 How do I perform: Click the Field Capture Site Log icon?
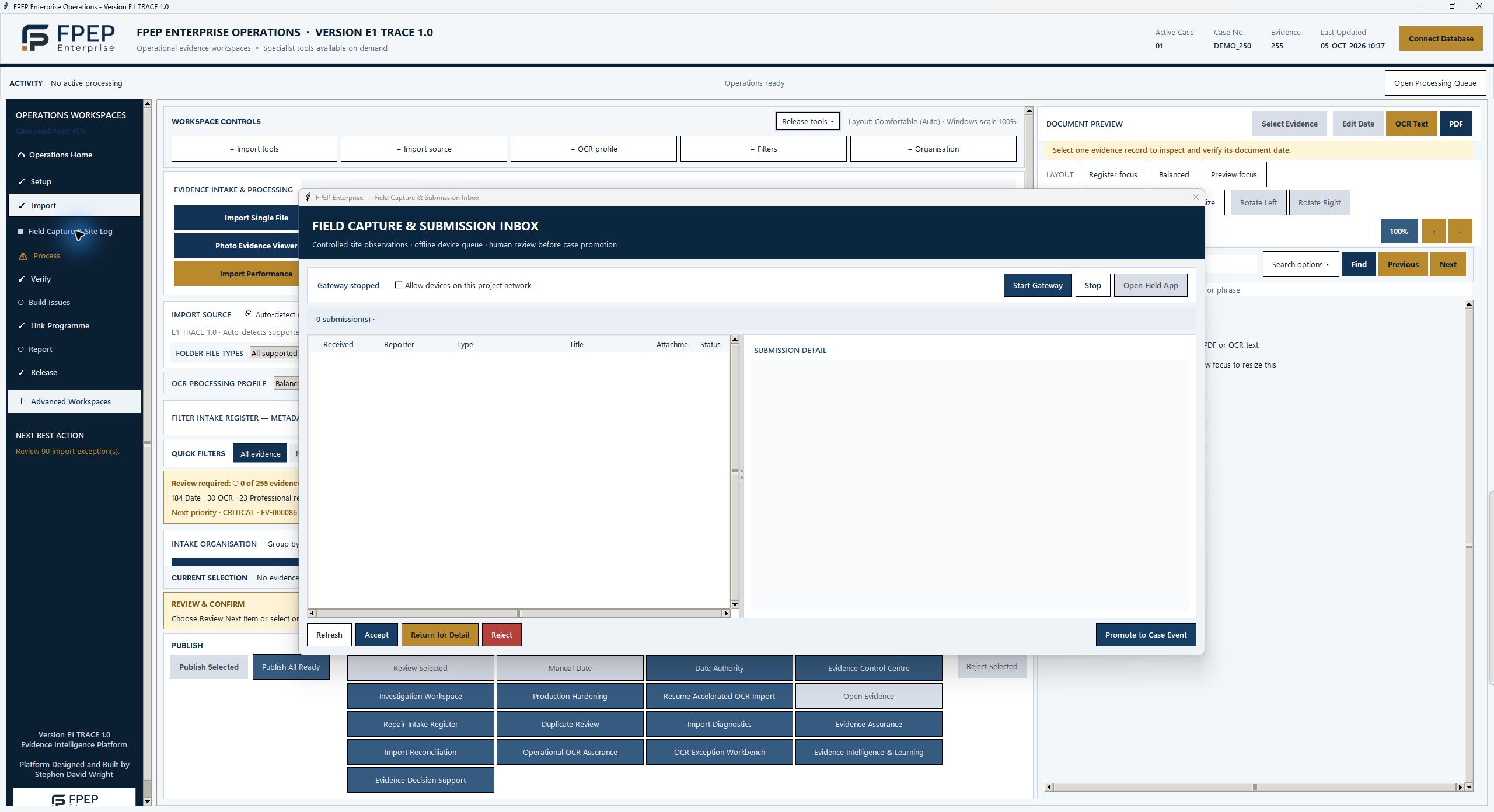(20, 232)
